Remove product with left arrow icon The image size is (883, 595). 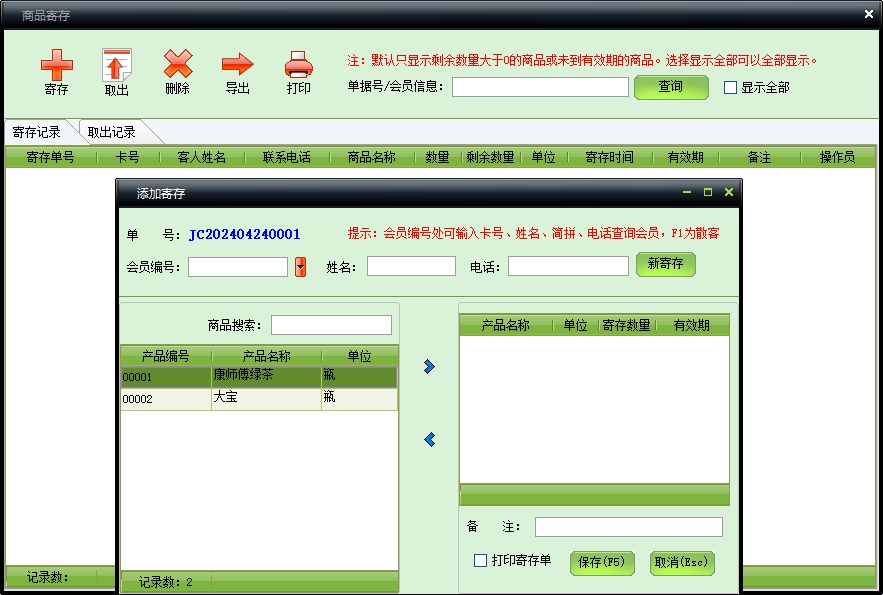pyautogui.click(x=429, y=439)
